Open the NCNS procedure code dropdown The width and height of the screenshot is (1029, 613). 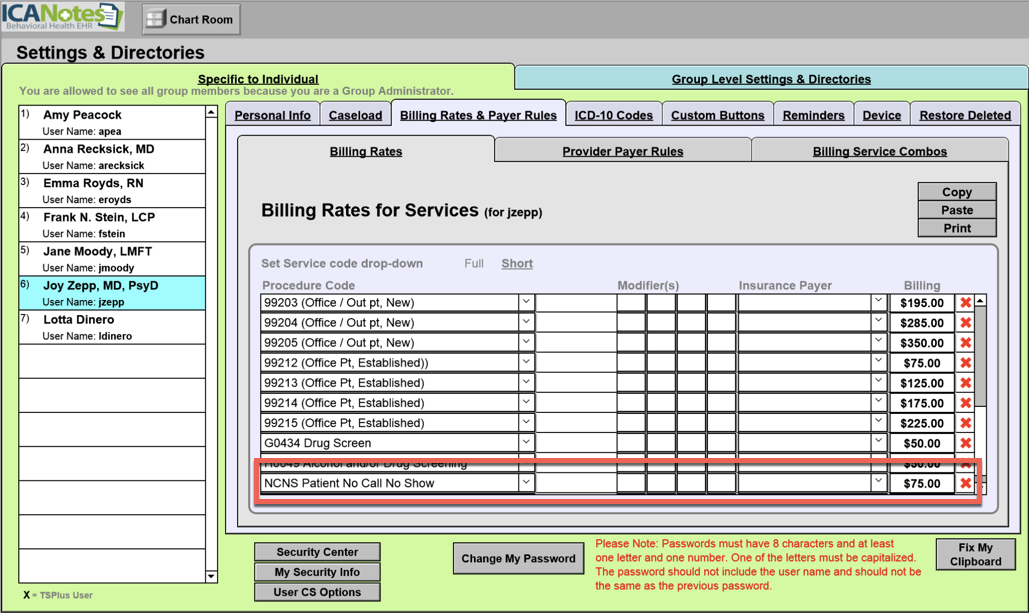[525, 482]
